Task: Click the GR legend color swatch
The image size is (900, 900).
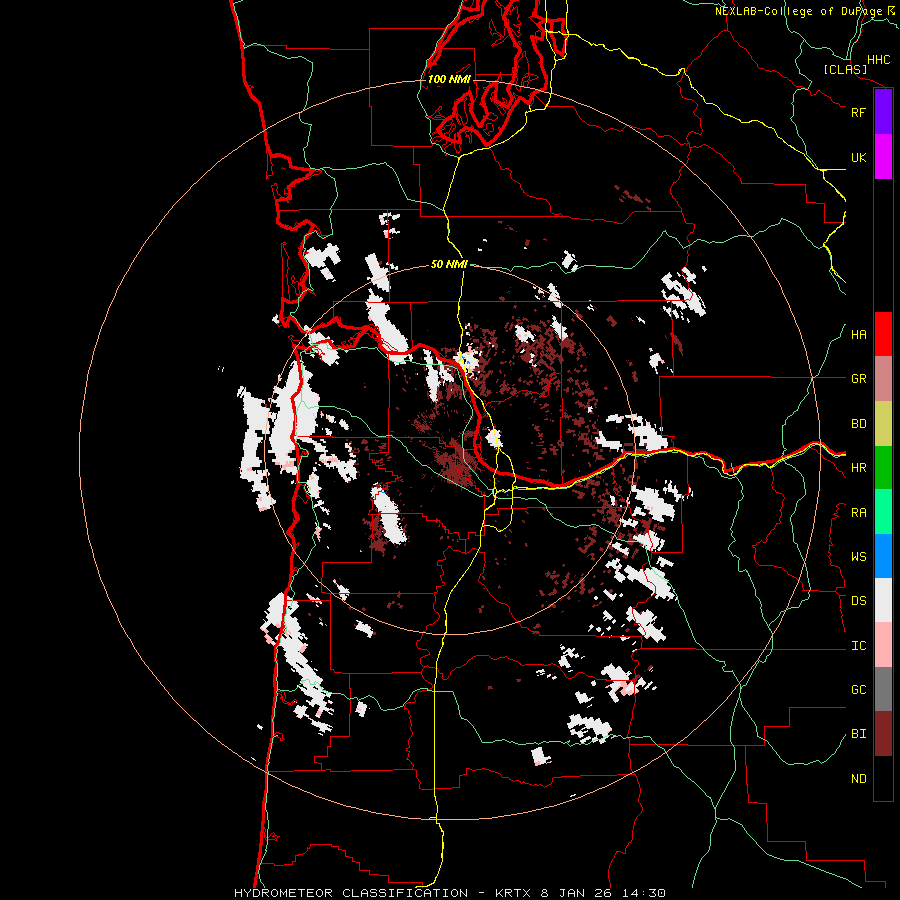Action: click(x=883, y=379)
